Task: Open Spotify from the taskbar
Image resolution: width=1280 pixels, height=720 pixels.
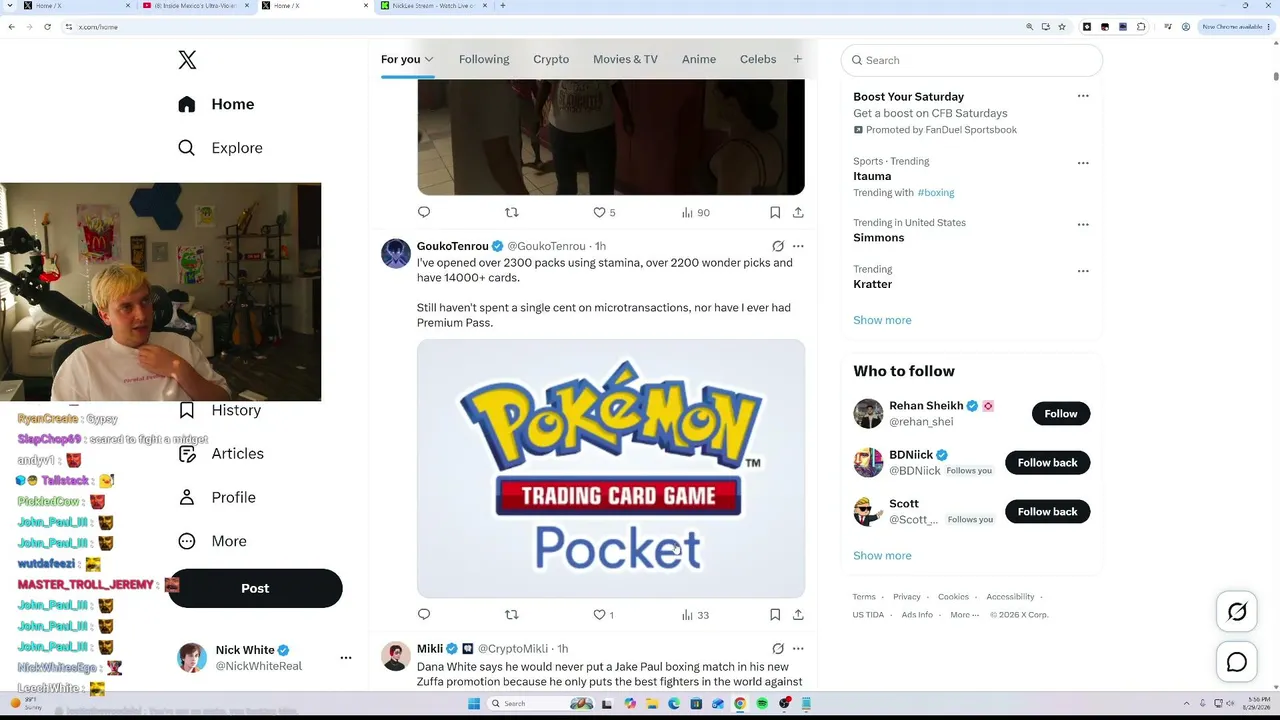Action: 762,704
